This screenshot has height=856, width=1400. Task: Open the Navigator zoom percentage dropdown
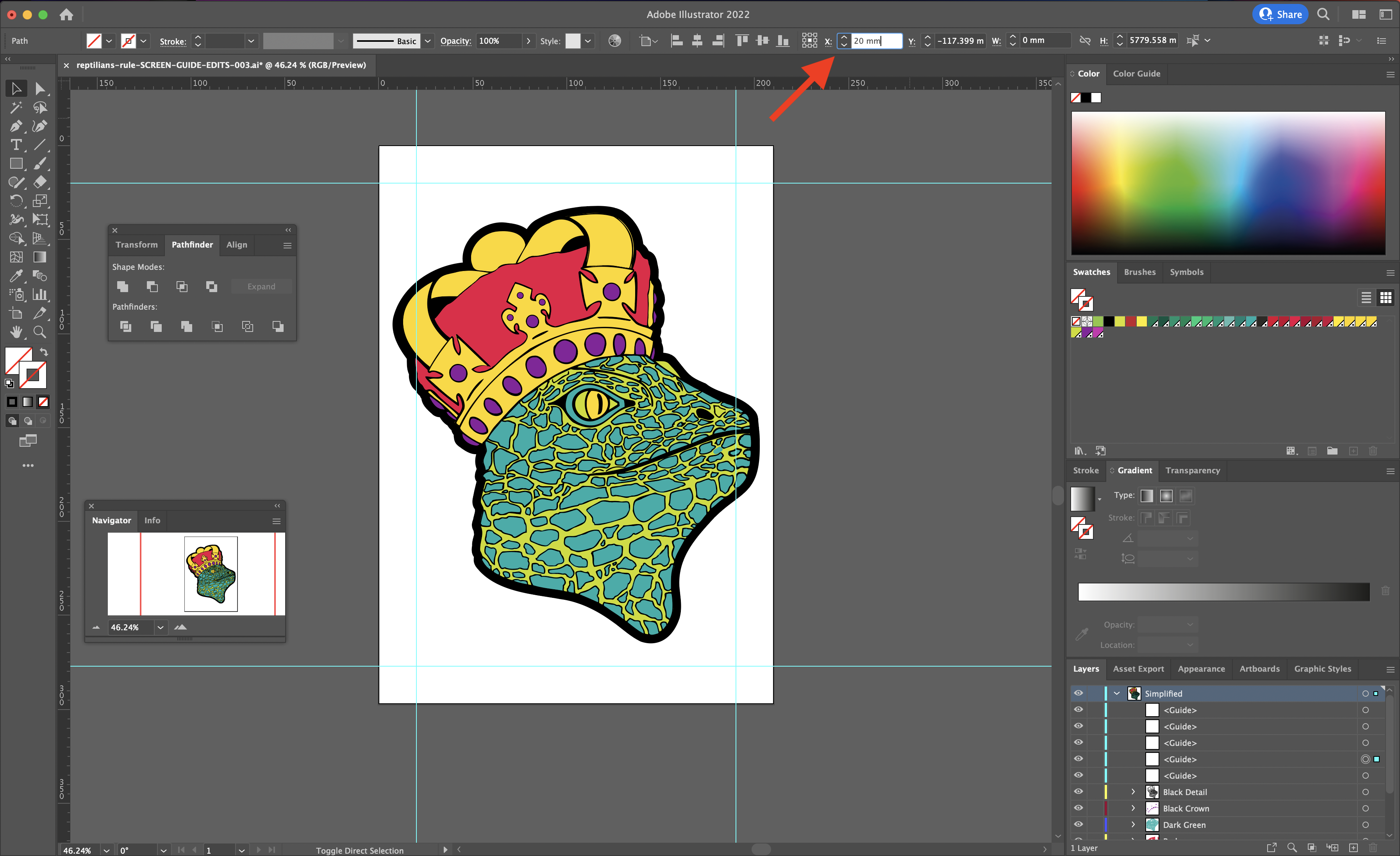[161, 627]
